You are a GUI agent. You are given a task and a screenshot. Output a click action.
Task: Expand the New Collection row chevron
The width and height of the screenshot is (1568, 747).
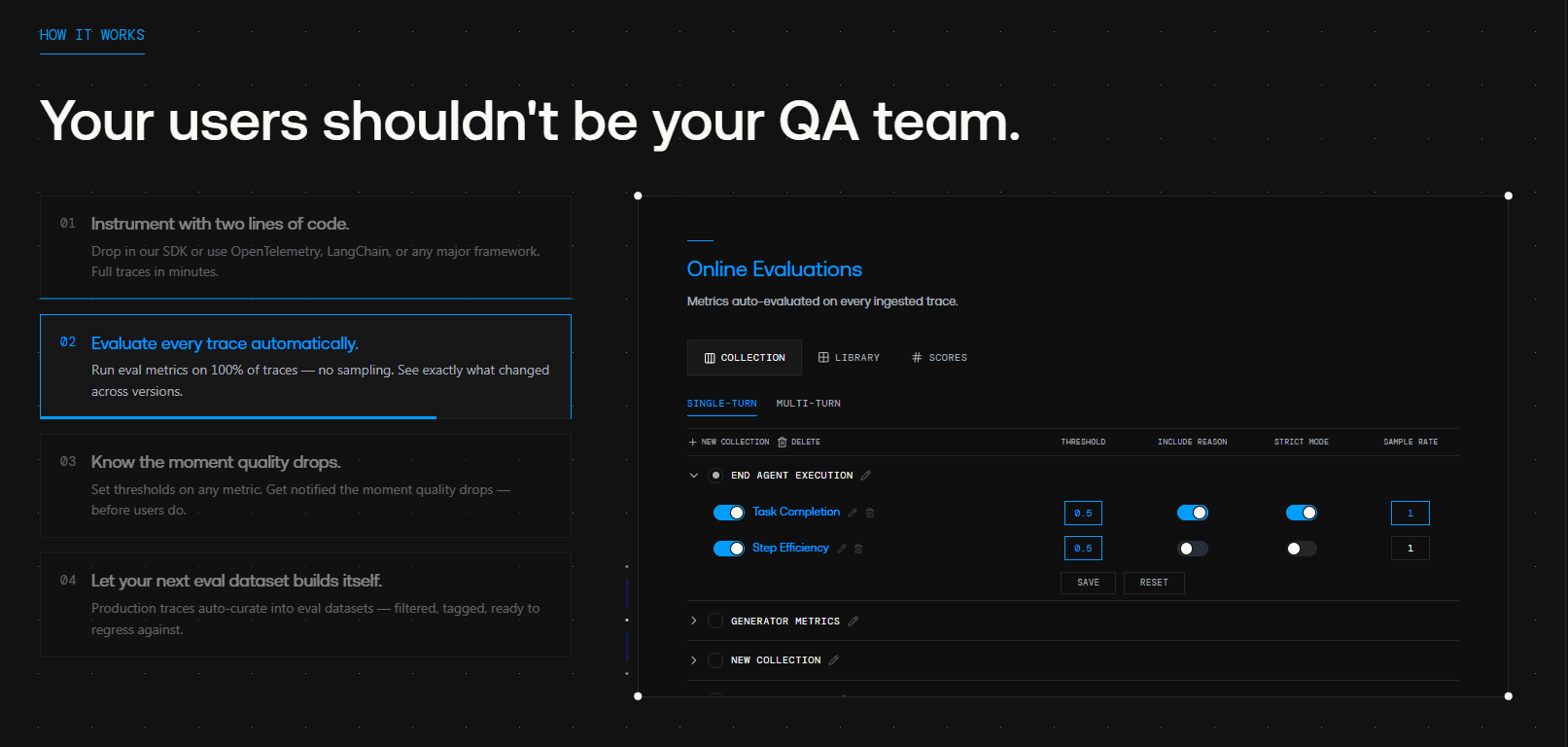(693, 660)
